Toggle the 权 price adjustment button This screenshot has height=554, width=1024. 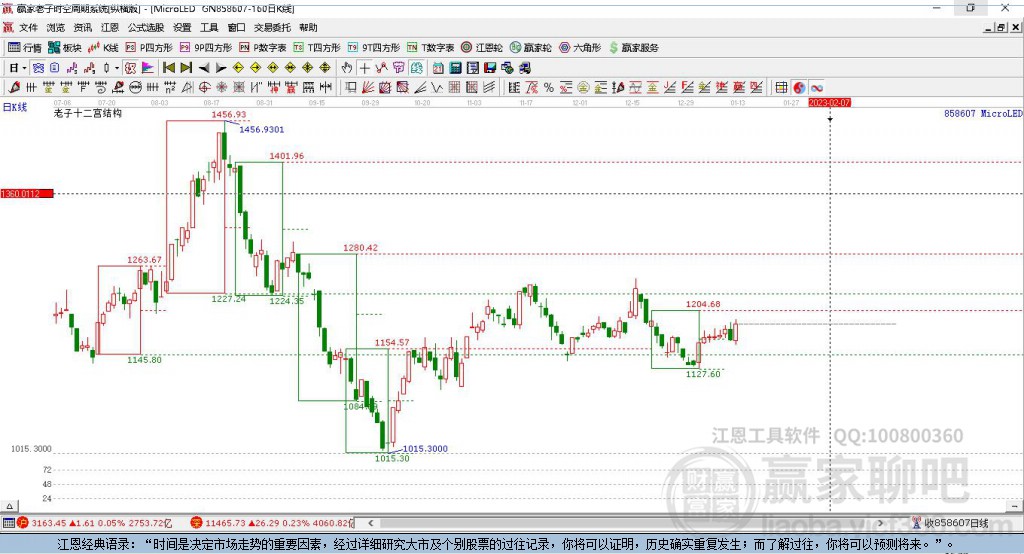(x=131, y=68)
